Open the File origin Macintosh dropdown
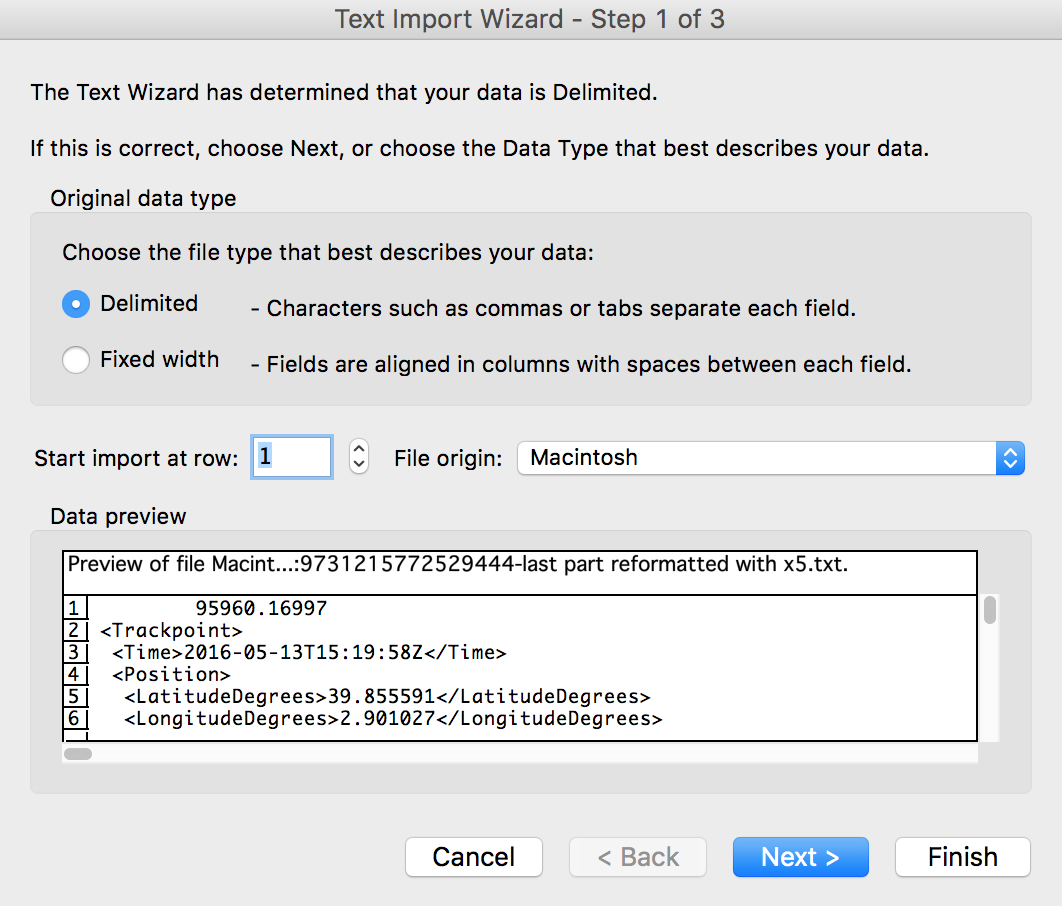The height and width of the screenshot is (906, 1062). click(x=770, y=458)
